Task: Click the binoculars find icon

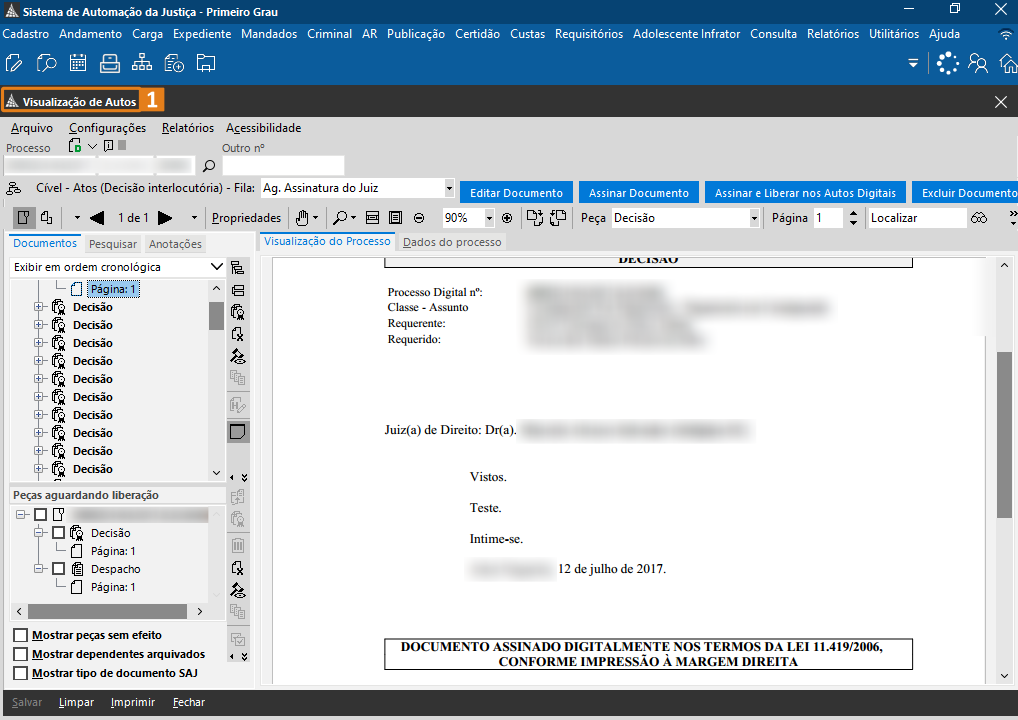Action: (x=979, y=218)
